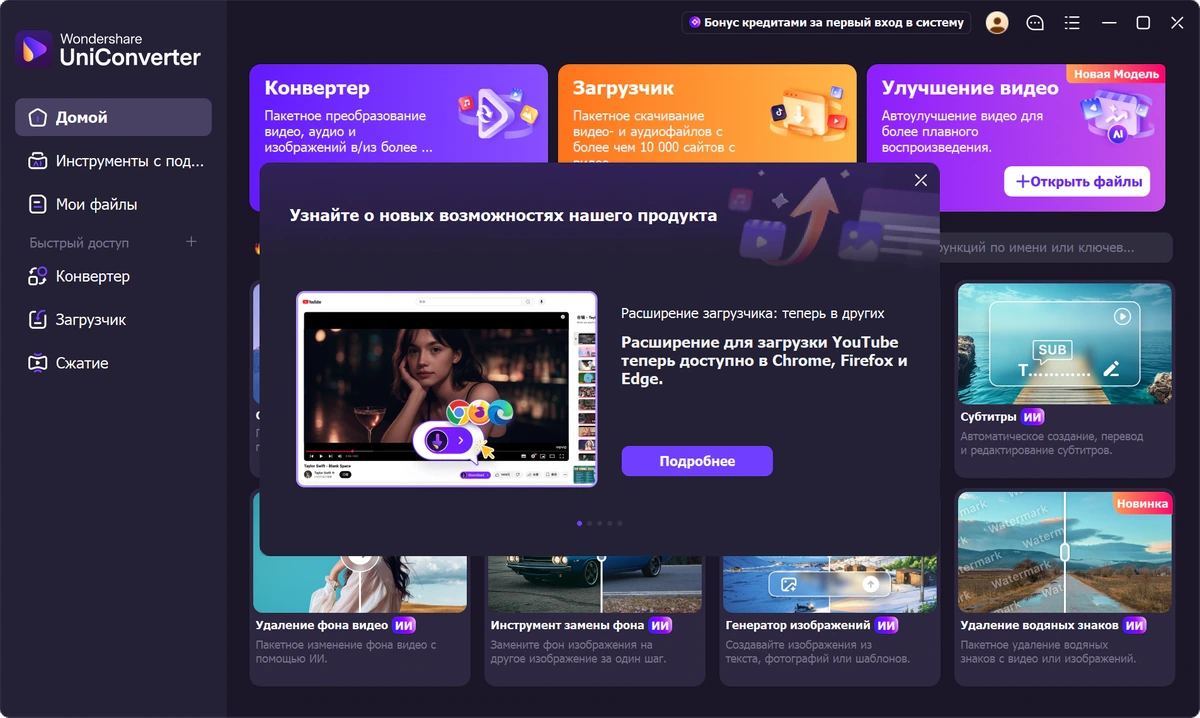Open the hamburger menu in title bar
The height and width of the screenshot is (718, 1200).
point(1072,22)
